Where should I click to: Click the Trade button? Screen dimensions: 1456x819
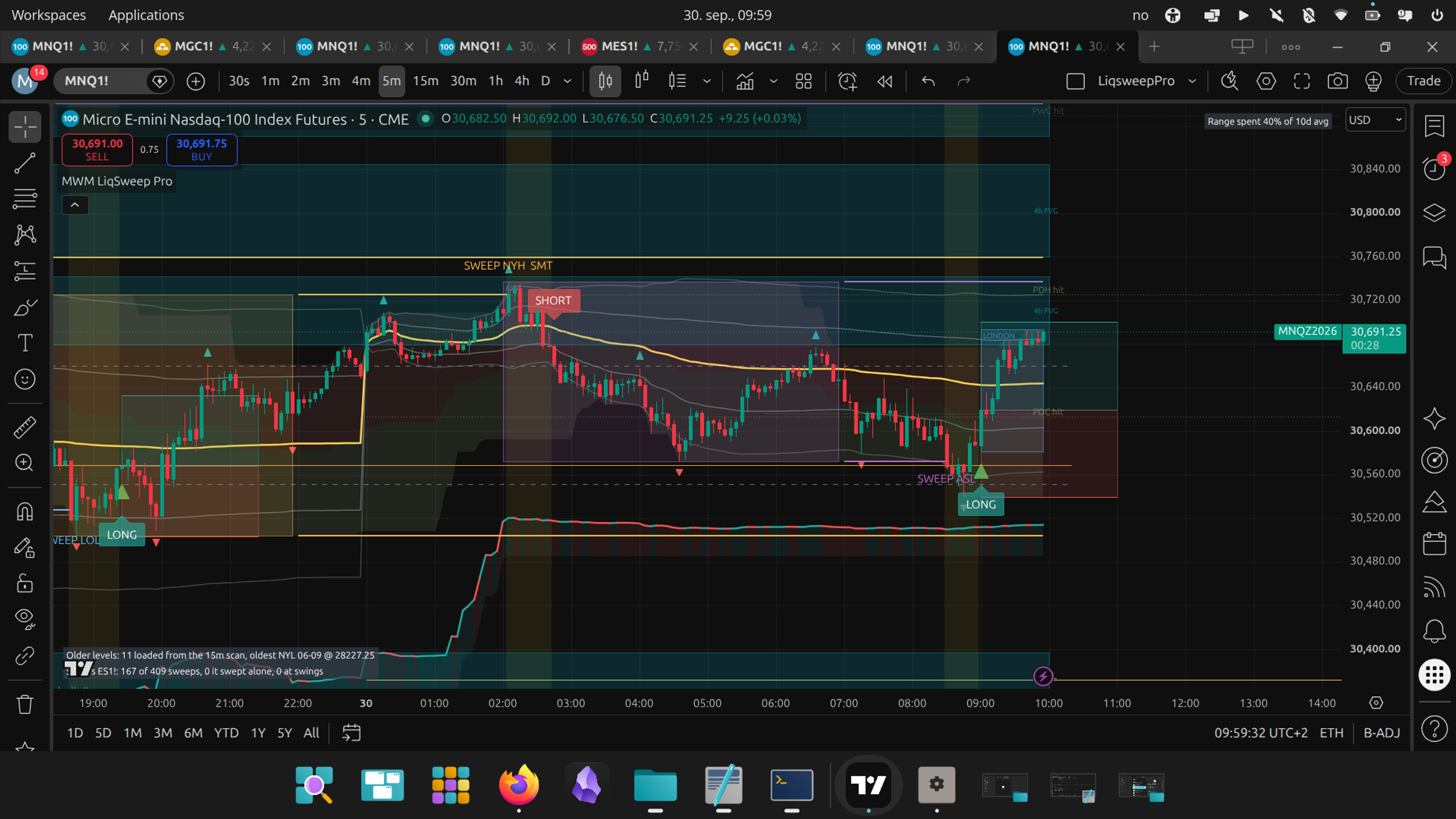(x=1424, y=81)
